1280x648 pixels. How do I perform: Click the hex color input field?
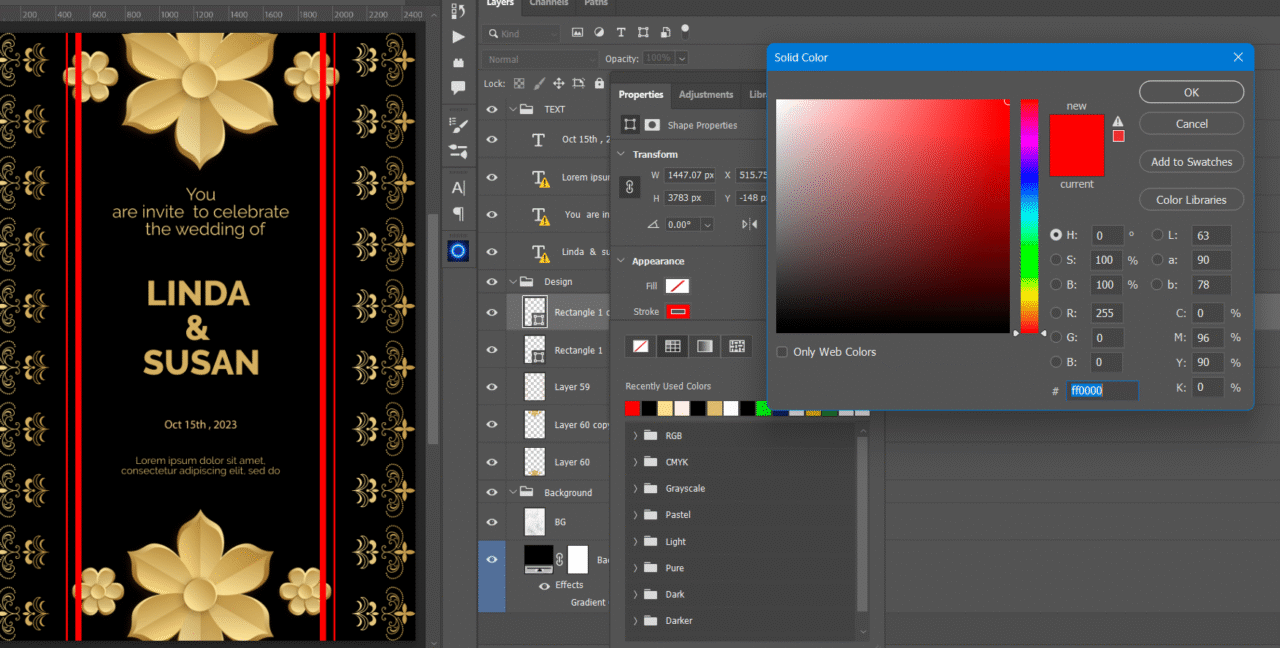click(x=1101, y=391)
